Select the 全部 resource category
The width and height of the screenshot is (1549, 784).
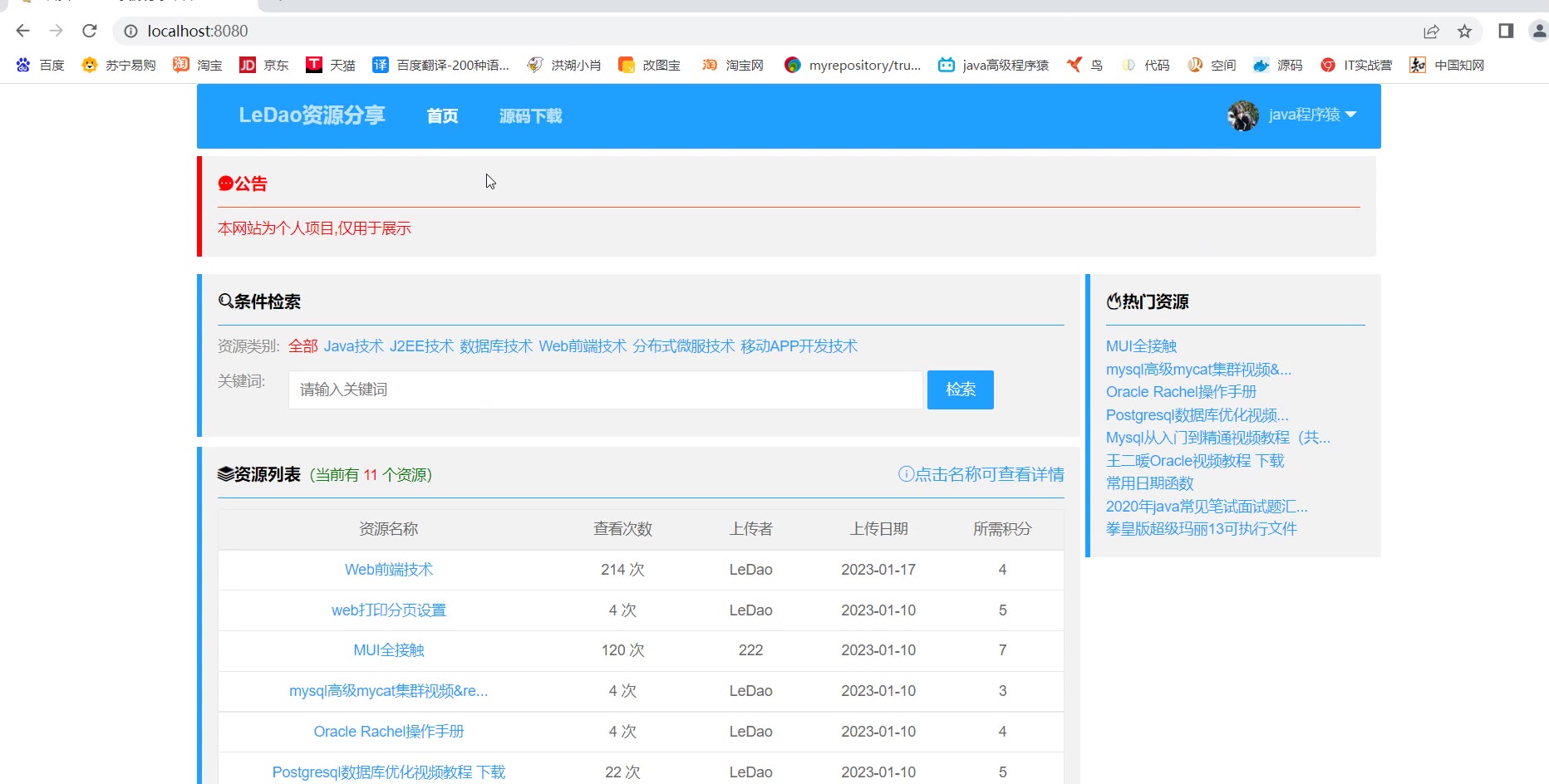pos(302,346)
